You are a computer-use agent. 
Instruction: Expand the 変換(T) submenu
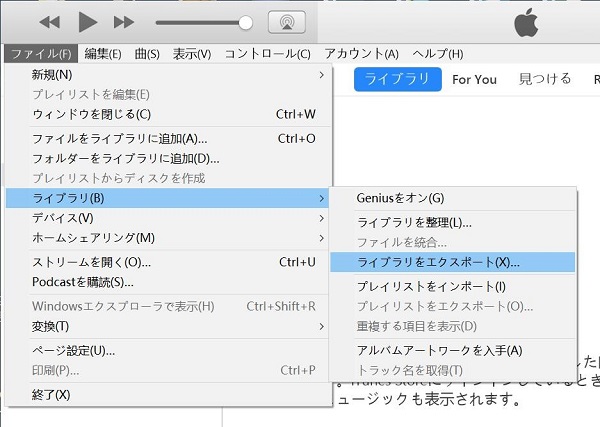coord(167,326)
